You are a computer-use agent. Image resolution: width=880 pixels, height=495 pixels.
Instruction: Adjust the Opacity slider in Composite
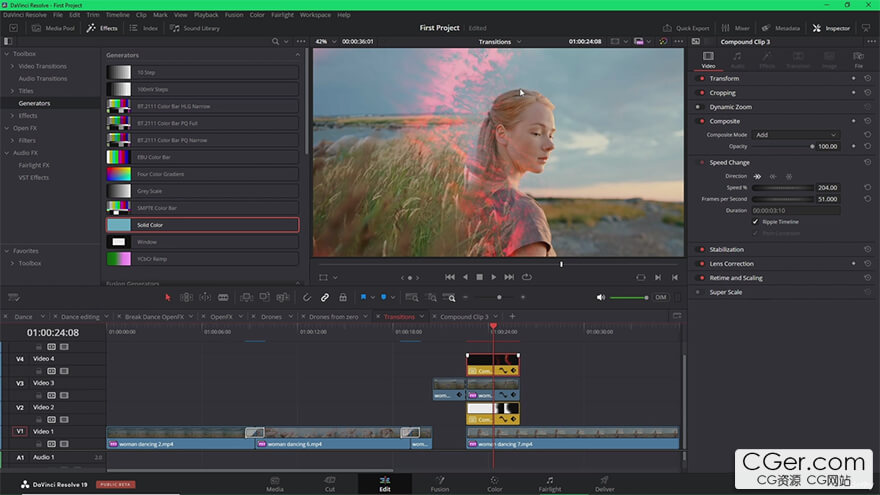point(782,146)
